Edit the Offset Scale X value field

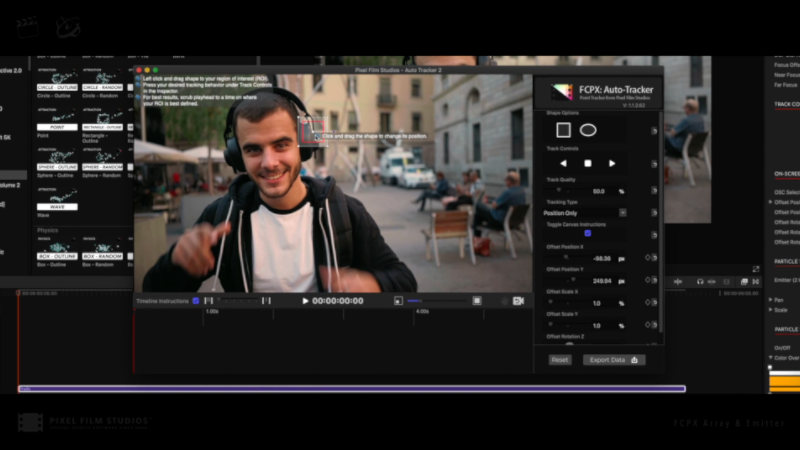tap(596, 303)
